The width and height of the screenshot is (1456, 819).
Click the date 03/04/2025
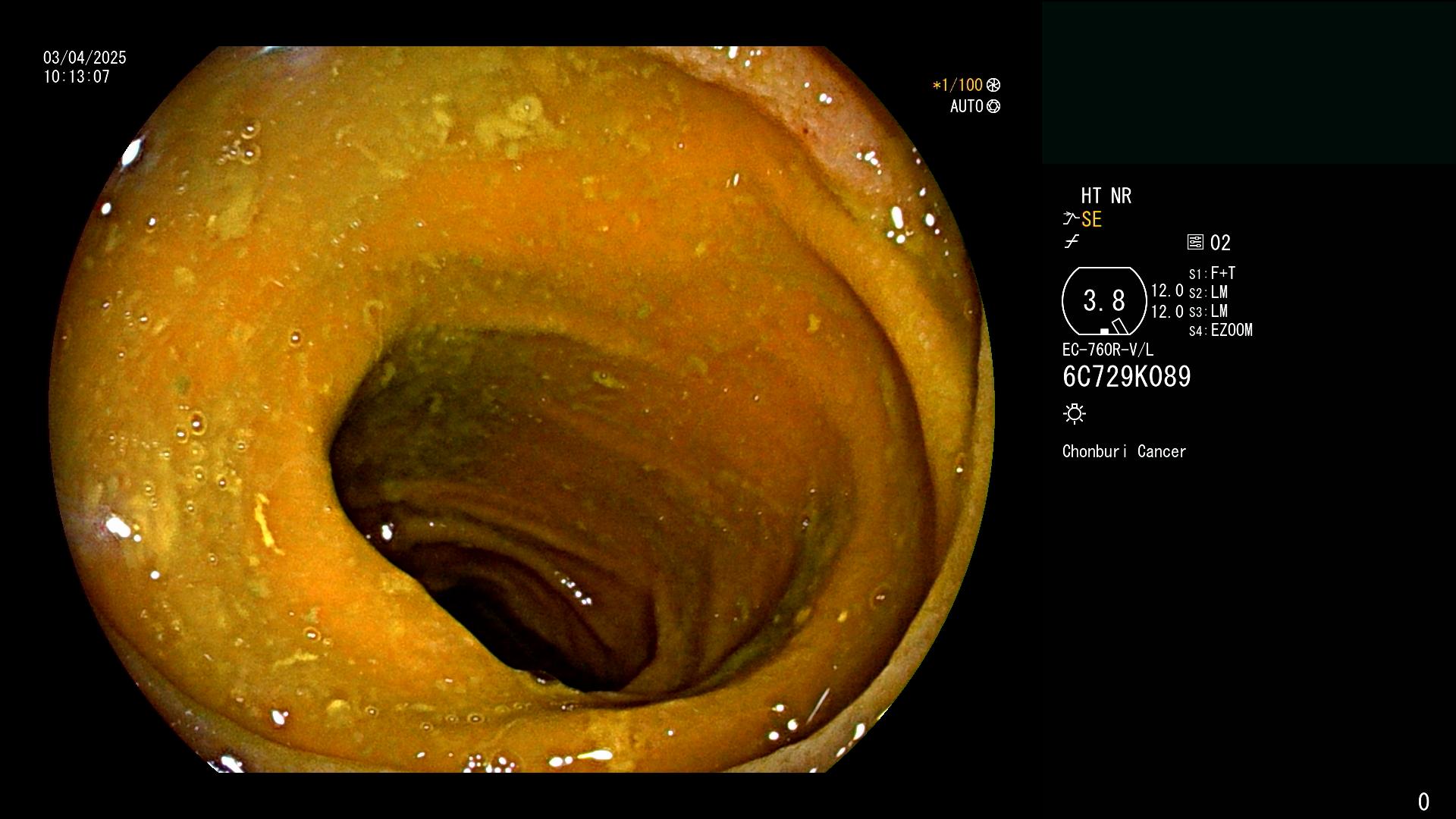[85, 58]
